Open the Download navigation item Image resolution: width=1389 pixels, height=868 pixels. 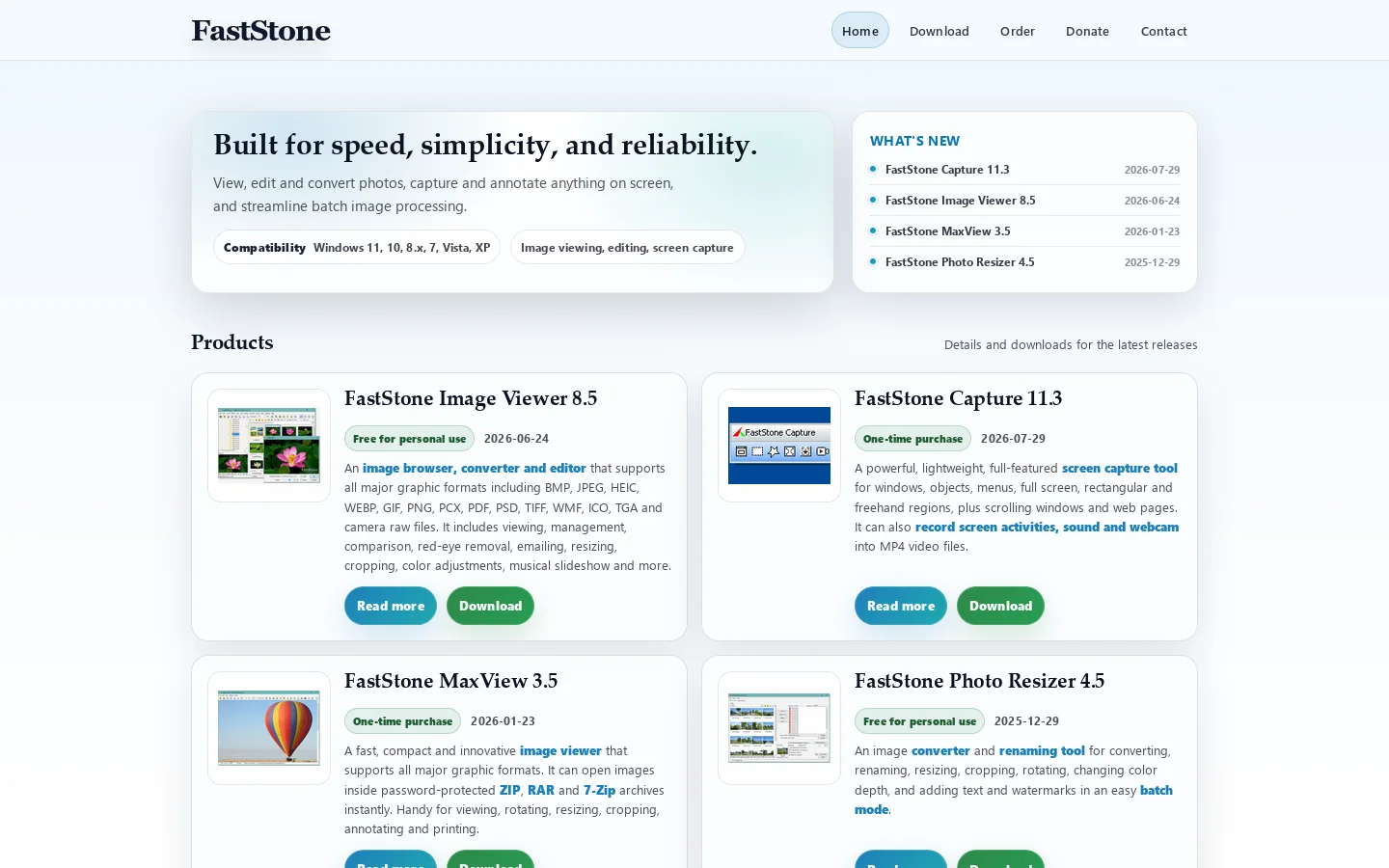tap(940, 31)
